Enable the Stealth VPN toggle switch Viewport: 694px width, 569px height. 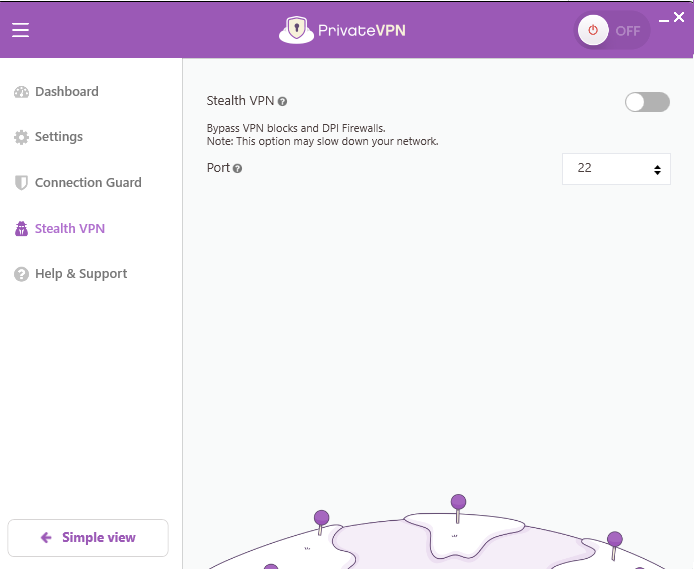[647, 102]
